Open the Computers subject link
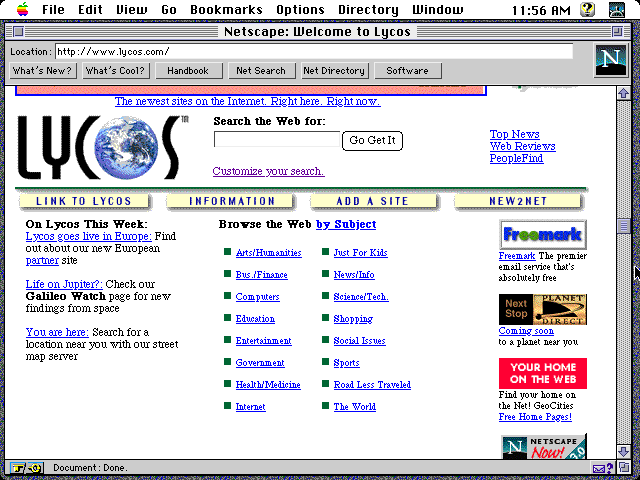Screen dimensions: 640x480 (257, 297)
